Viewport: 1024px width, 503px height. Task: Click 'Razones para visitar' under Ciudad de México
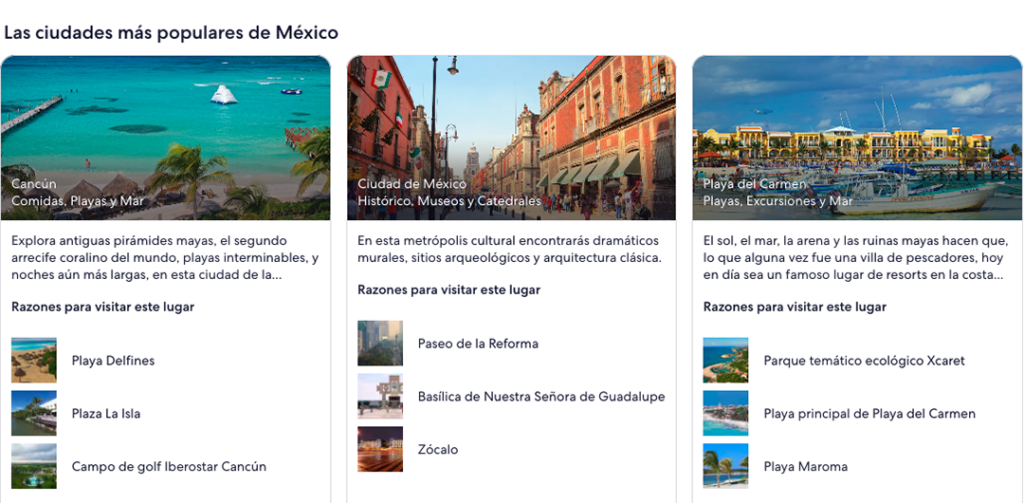pyautogui.click(x=449, y=290)
